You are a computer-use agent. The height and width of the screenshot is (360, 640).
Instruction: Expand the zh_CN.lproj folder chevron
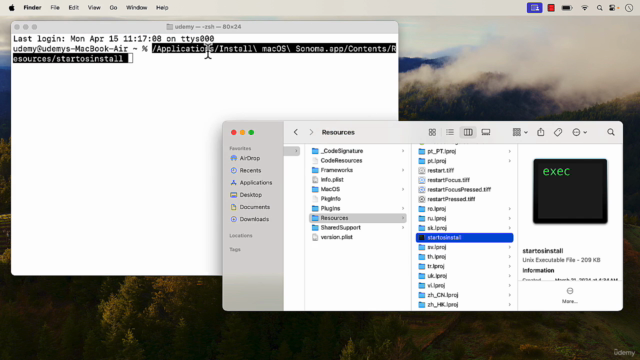coord(509,295)
